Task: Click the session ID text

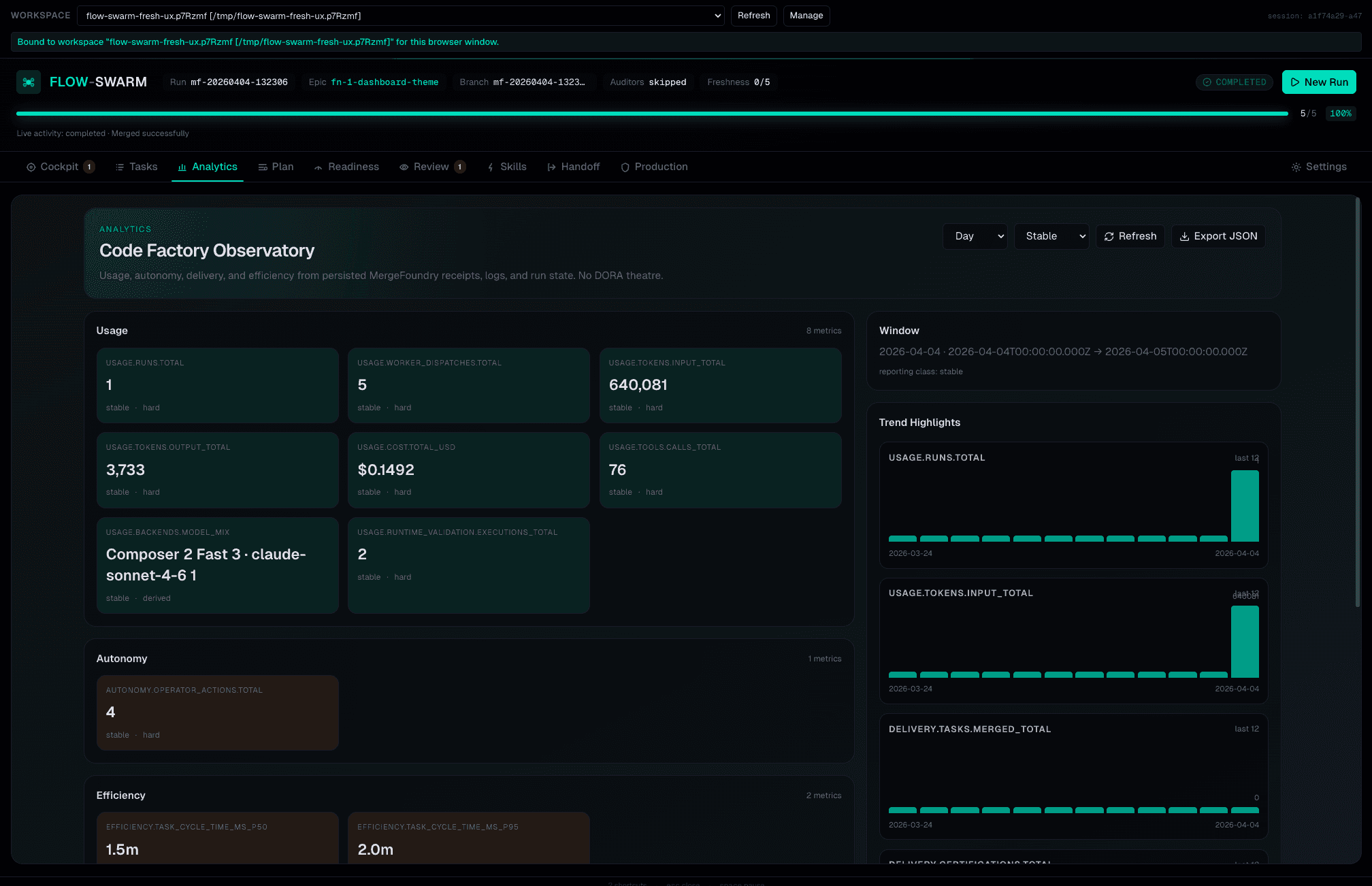Action: pyautogui.click(x=1314, y=16)
